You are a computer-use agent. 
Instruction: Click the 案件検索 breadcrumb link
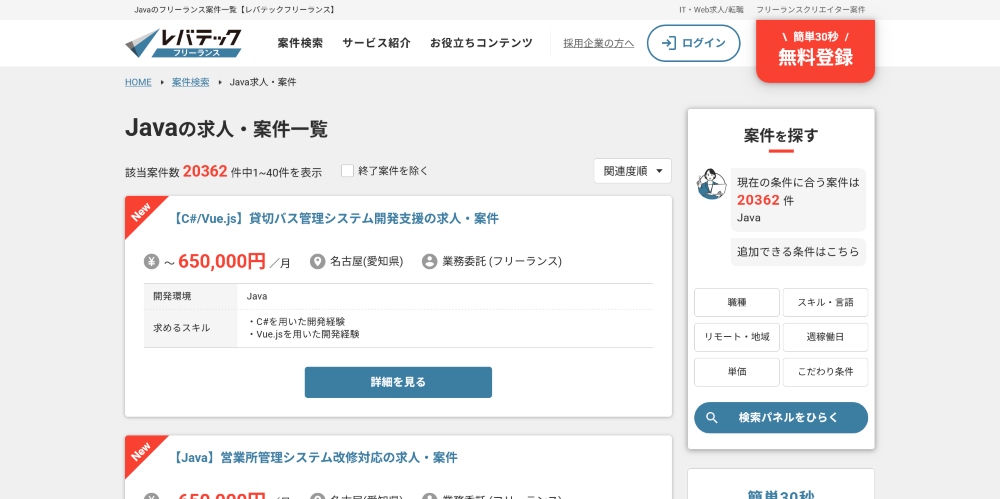coord(191,82)
